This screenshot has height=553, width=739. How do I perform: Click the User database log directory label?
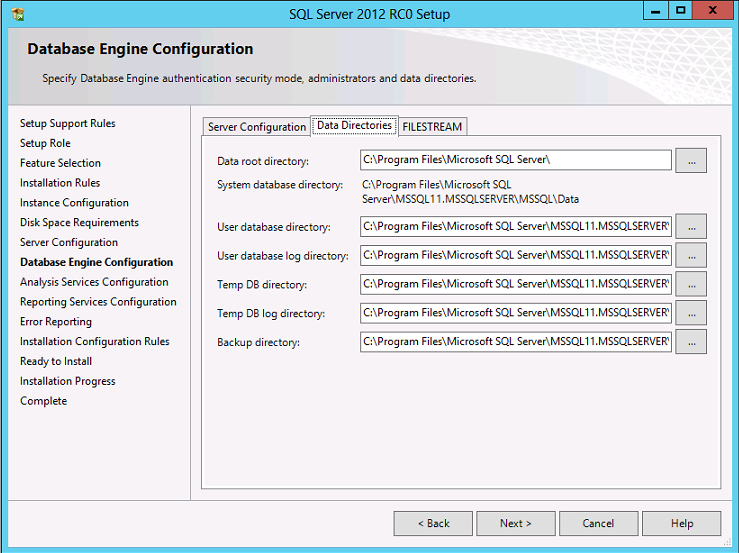point(283,256)
